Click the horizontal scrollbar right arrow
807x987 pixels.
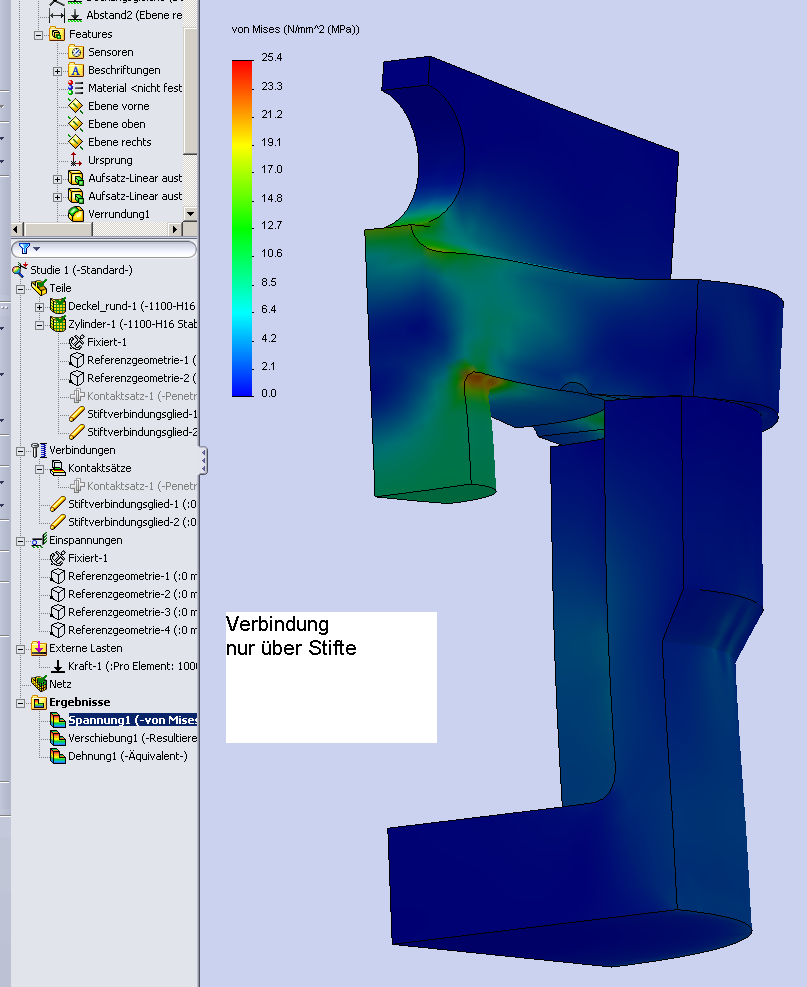(x=176, y=229)
